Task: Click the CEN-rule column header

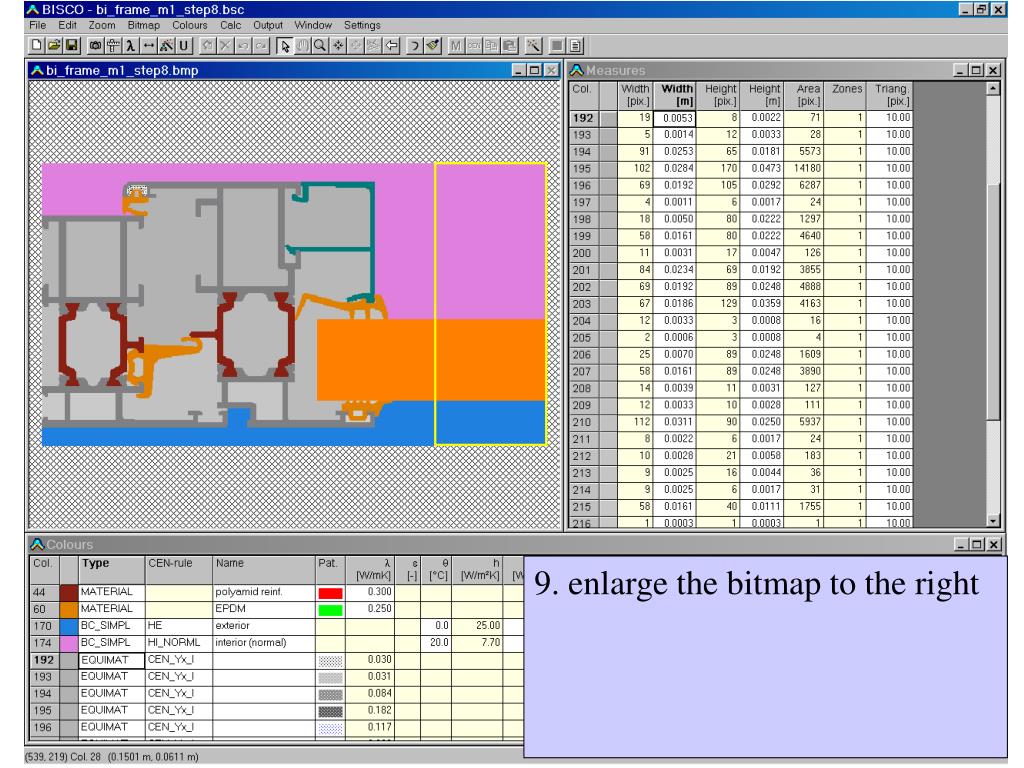Action: tap(178, 570)
